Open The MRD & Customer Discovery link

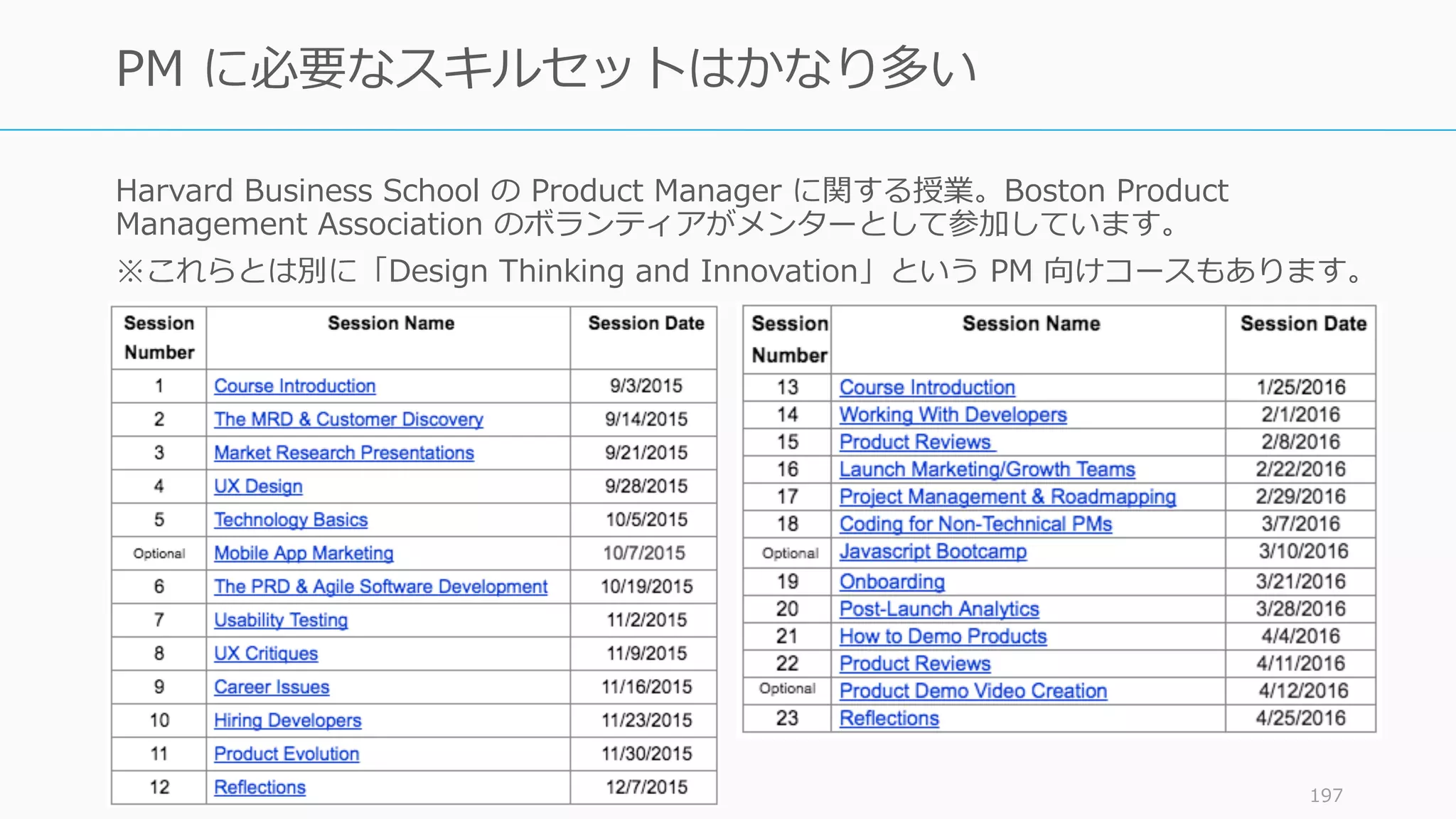coord(348,419)
